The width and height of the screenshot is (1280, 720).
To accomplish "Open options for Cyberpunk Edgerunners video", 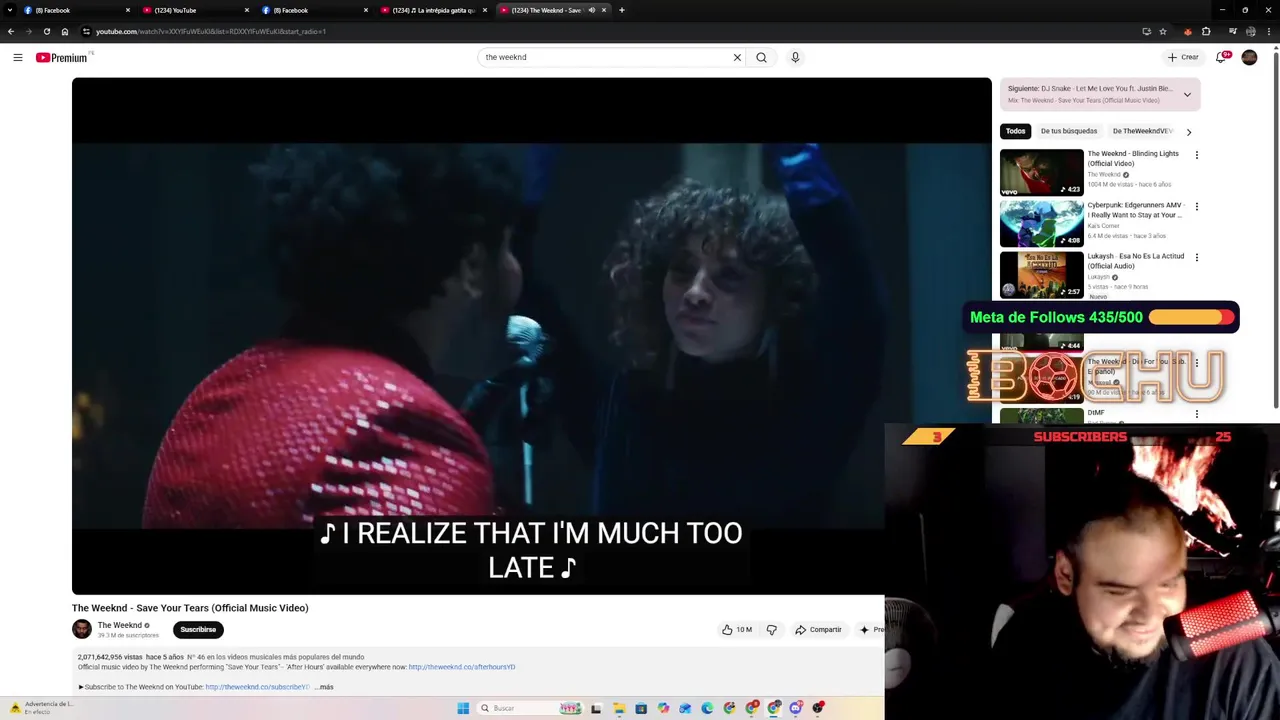I will coord(1196,206).
